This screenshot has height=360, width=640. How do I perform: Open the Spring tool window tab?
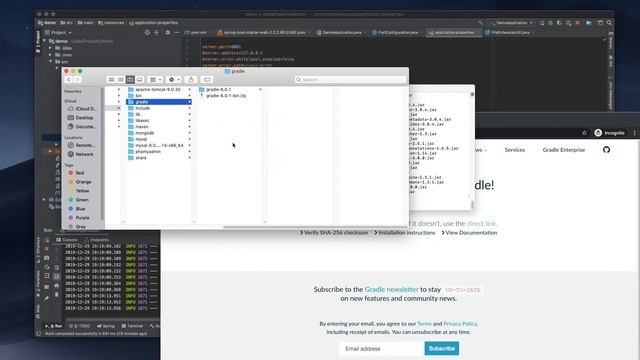tap(106, 326)
